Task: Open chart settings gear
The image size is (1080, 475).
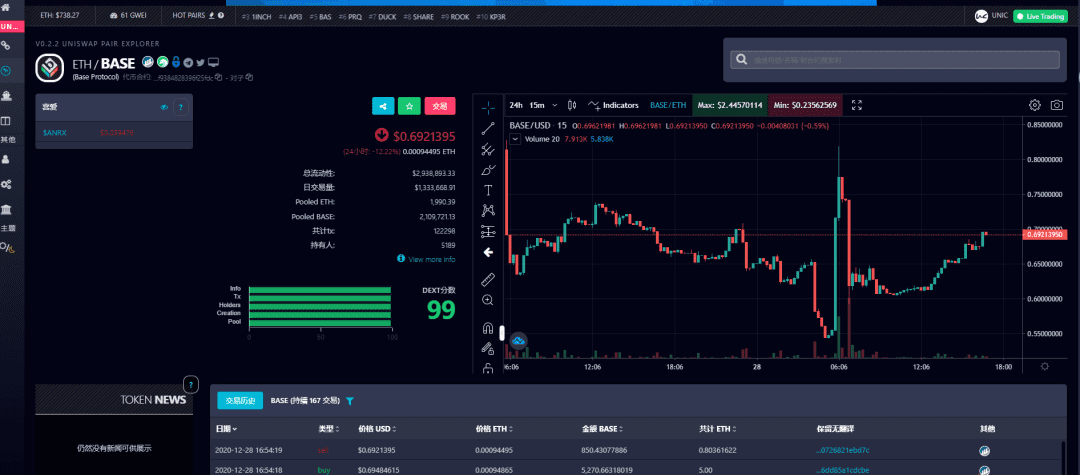Action: click(1035, 105)
